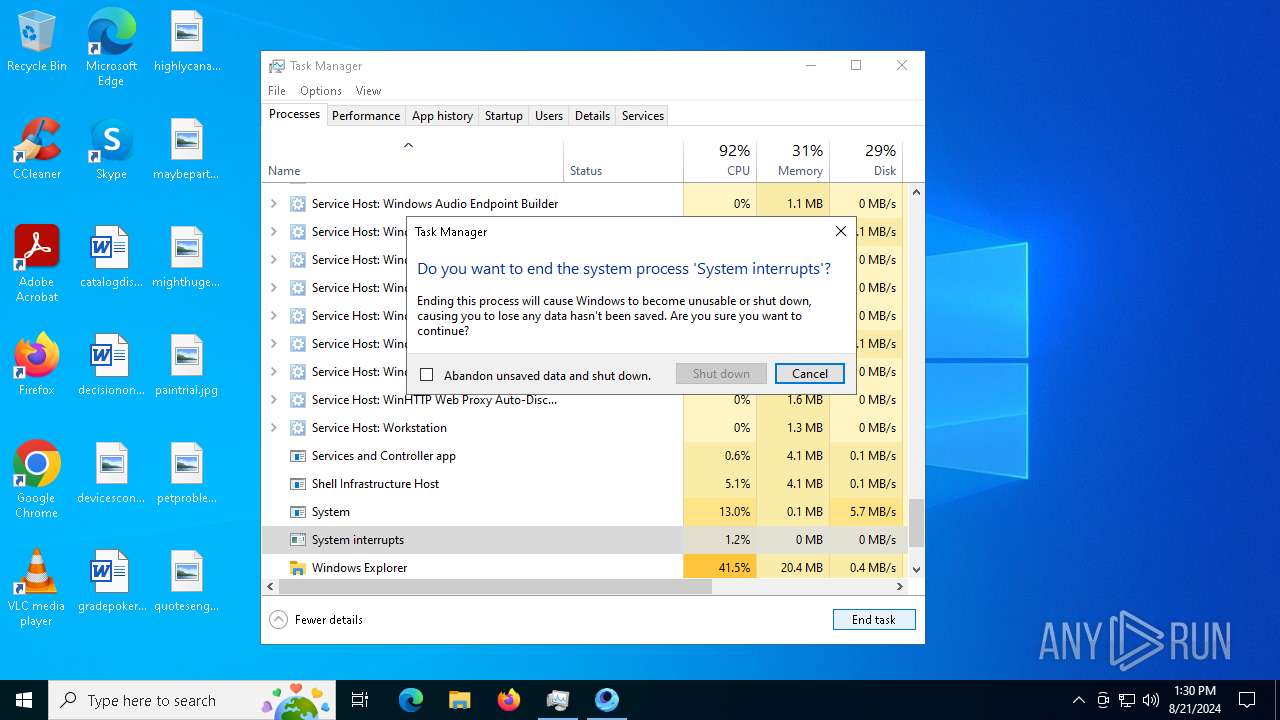
Task: Sort by the Disk column header
Action: [x=866, y=160]
